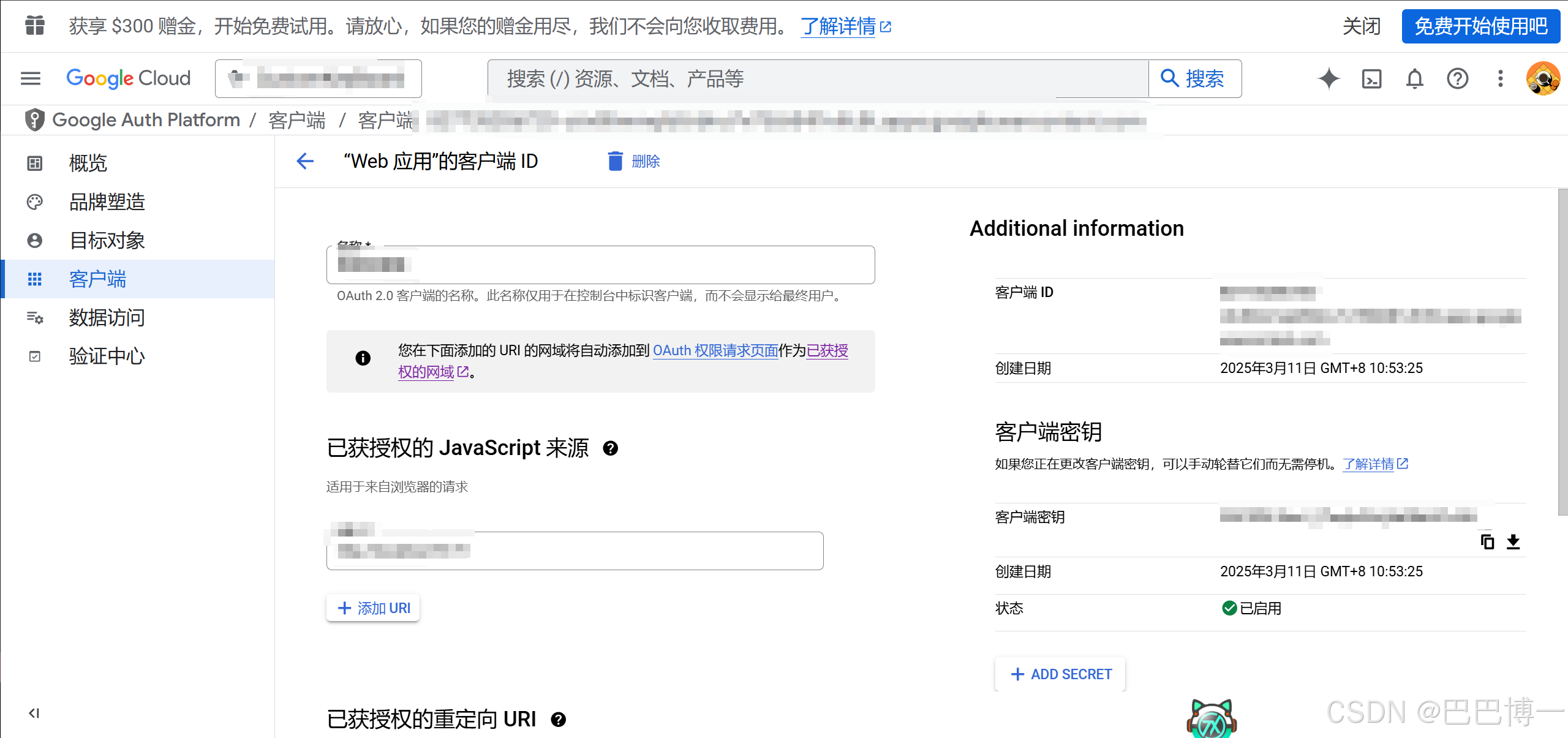Click the 删除 delete label
The image size is (1568, 738).
[646, 161]
